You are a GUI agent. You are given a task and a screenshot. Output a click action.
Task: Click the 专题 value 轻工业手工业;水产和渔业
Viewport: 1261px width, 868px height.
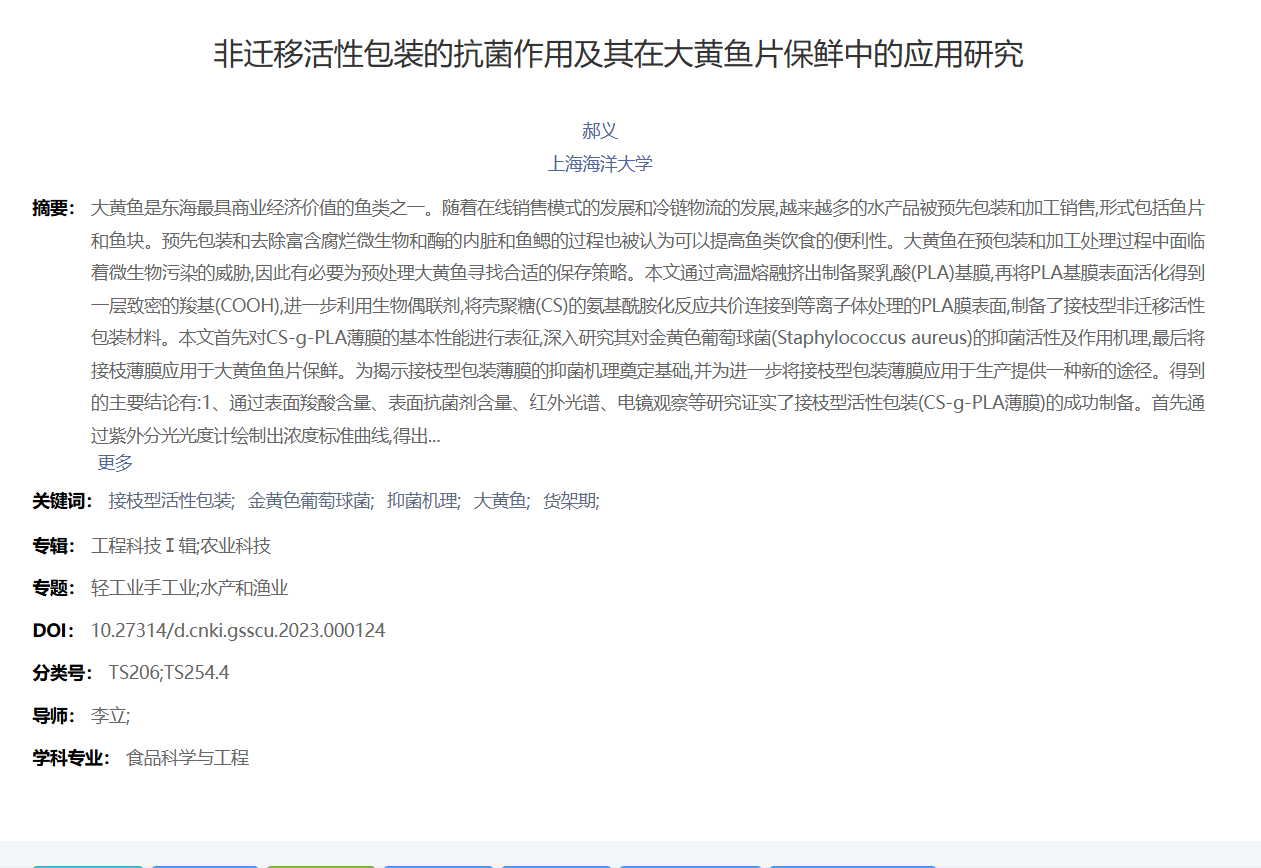tap(189, 588)
